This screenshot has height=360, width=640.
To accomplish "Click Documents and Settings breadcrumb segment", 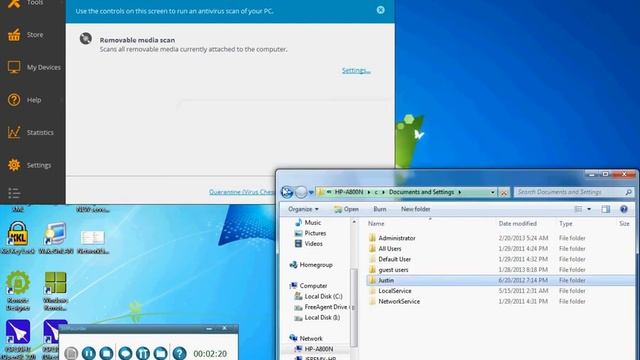I will click(421, 192).
